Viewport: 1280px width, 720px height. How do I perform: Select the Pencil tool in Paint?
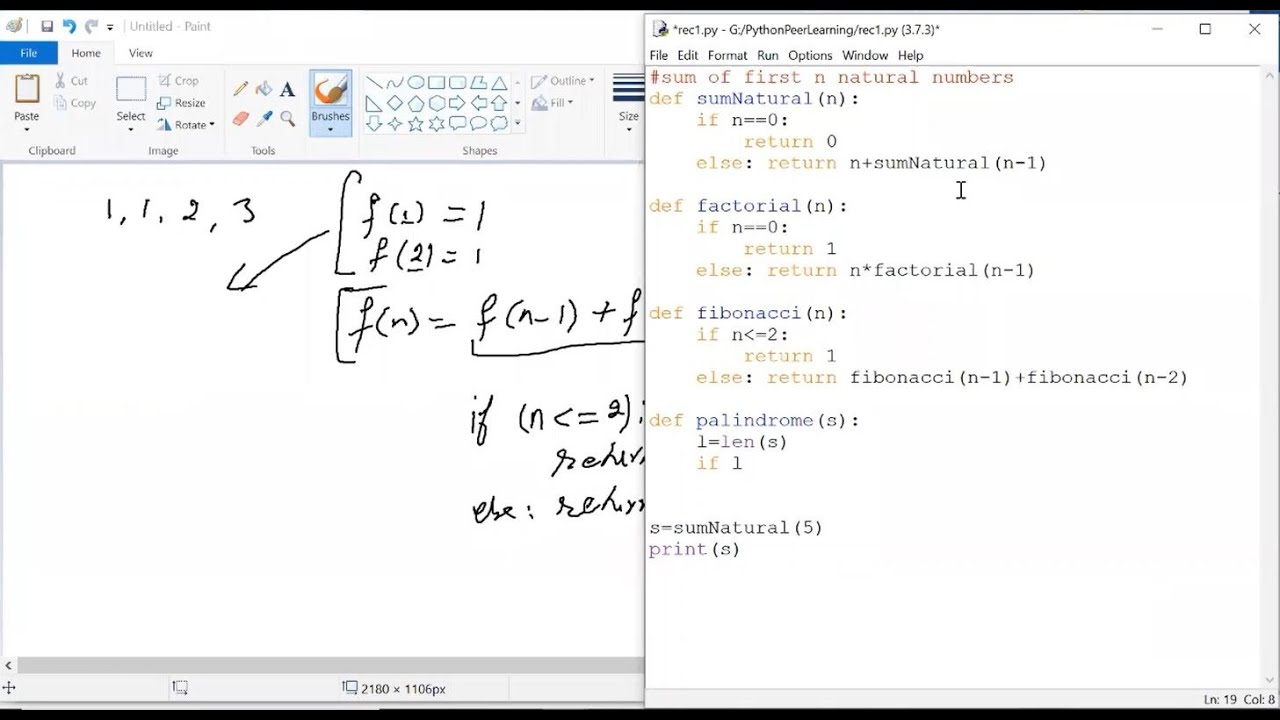[240, 89]
